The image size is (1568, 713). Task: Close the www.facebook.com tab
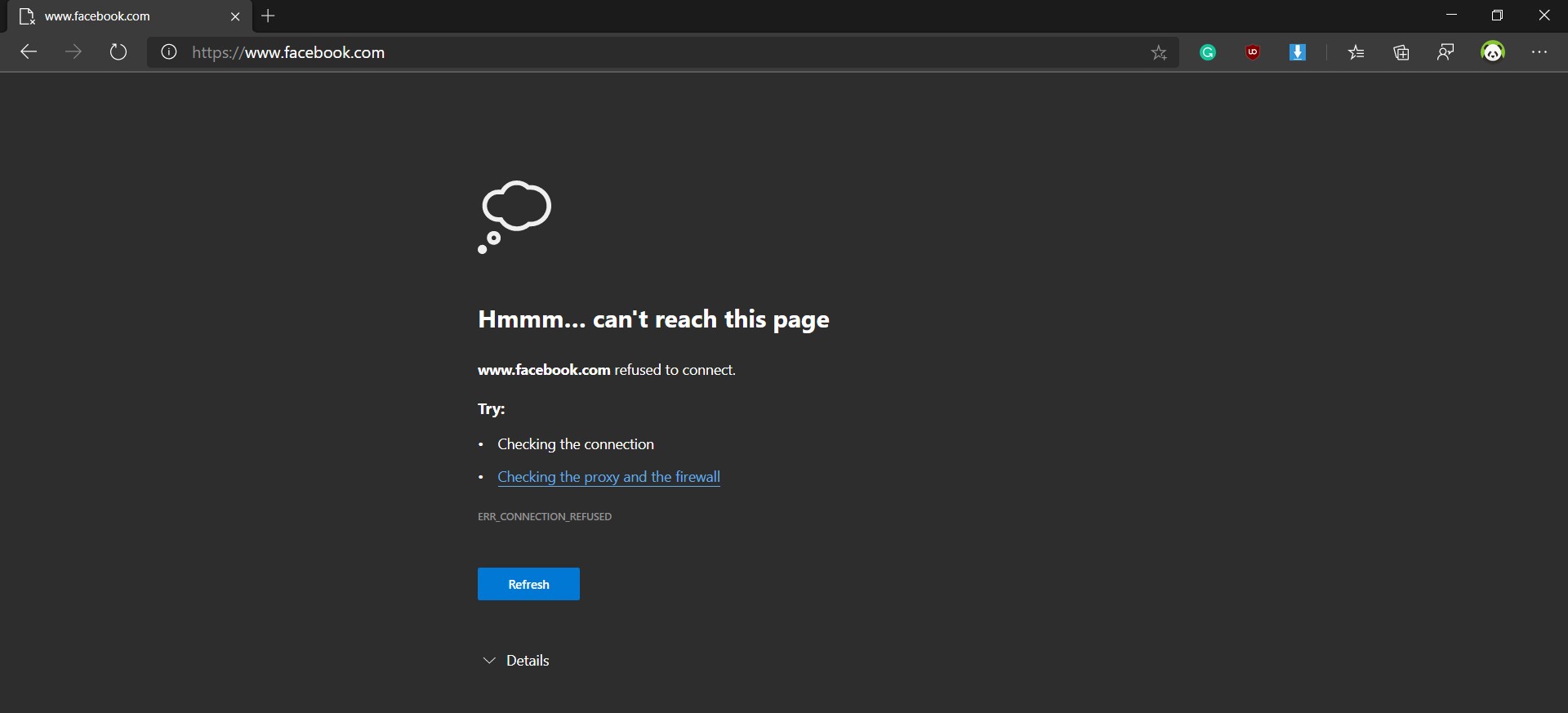(235, 16)
